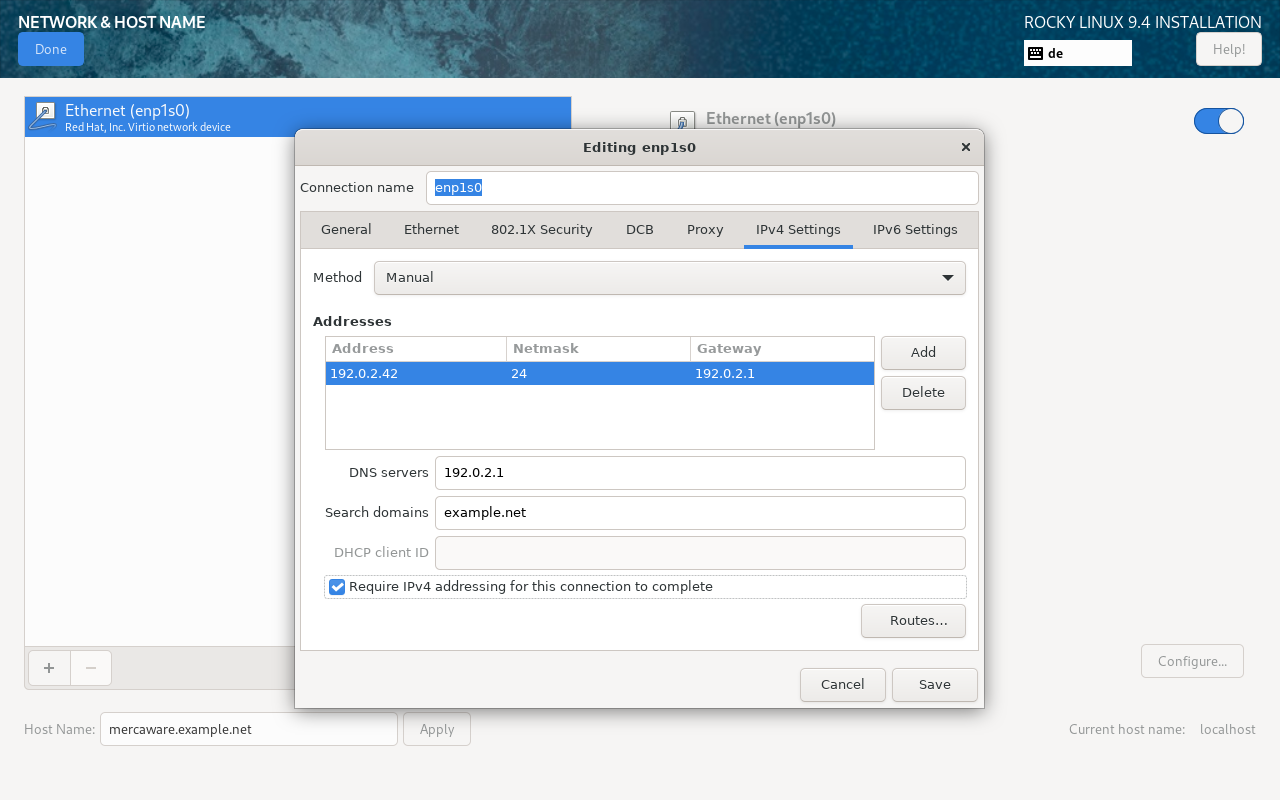
Task: Click the DHCP client ID field
Action: pyautogui.click(x=700, y=553)
